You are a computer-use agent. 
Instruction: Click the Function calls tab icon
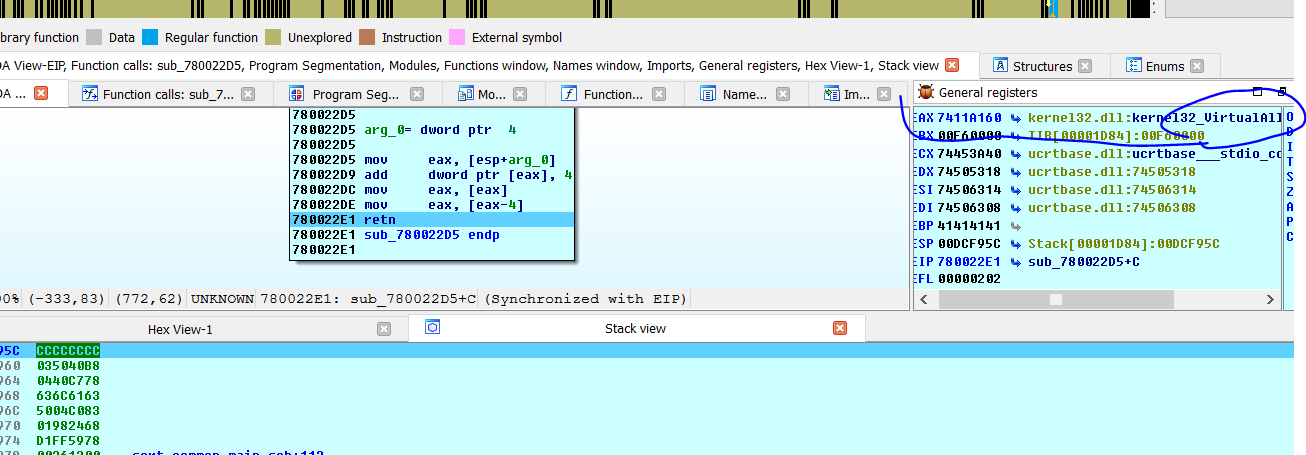90,94
